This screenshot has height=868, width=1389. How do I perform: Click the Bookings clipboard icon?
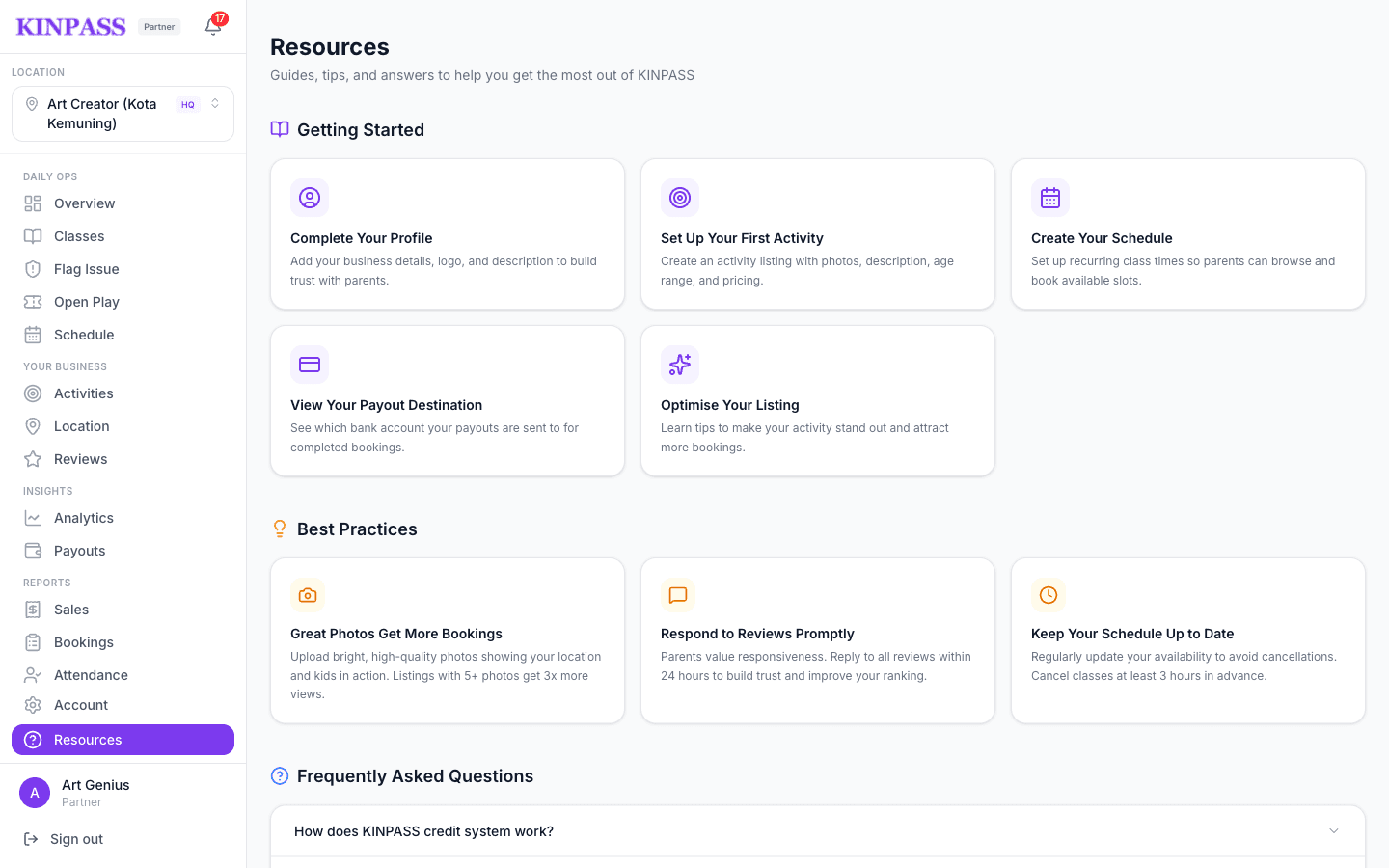click(33, 642)
